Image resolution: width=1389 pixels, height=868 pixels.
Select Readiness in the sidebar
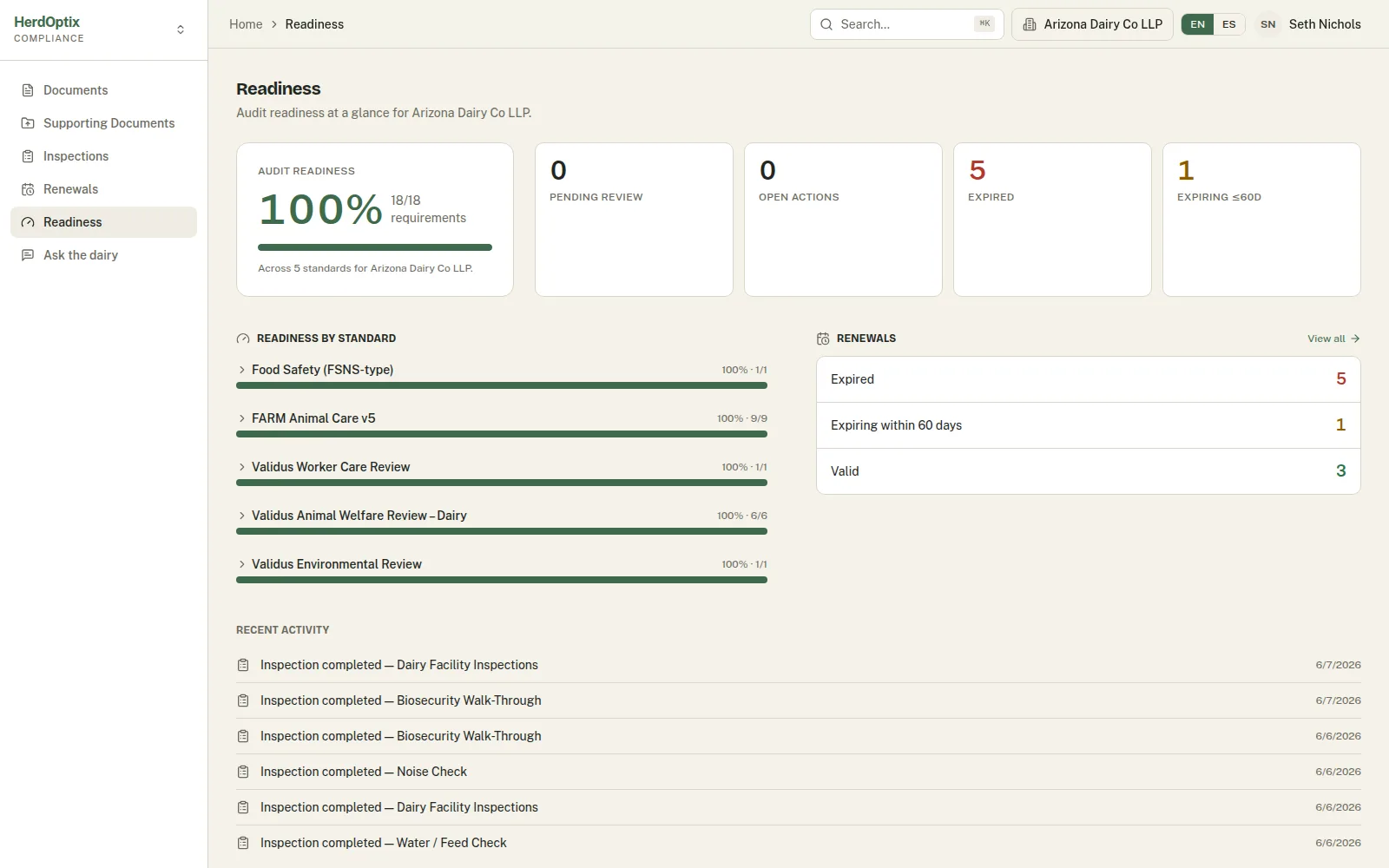103,222
